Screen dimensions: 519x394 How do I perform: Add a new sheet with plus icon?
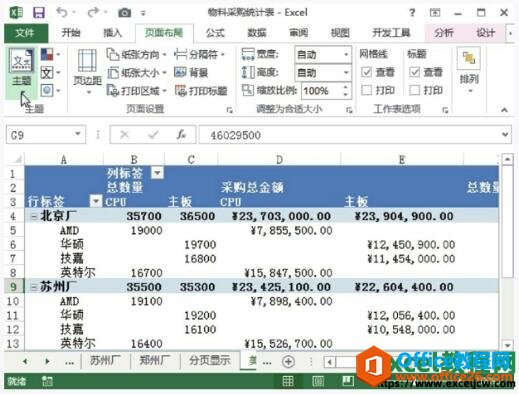coord(288,361)
